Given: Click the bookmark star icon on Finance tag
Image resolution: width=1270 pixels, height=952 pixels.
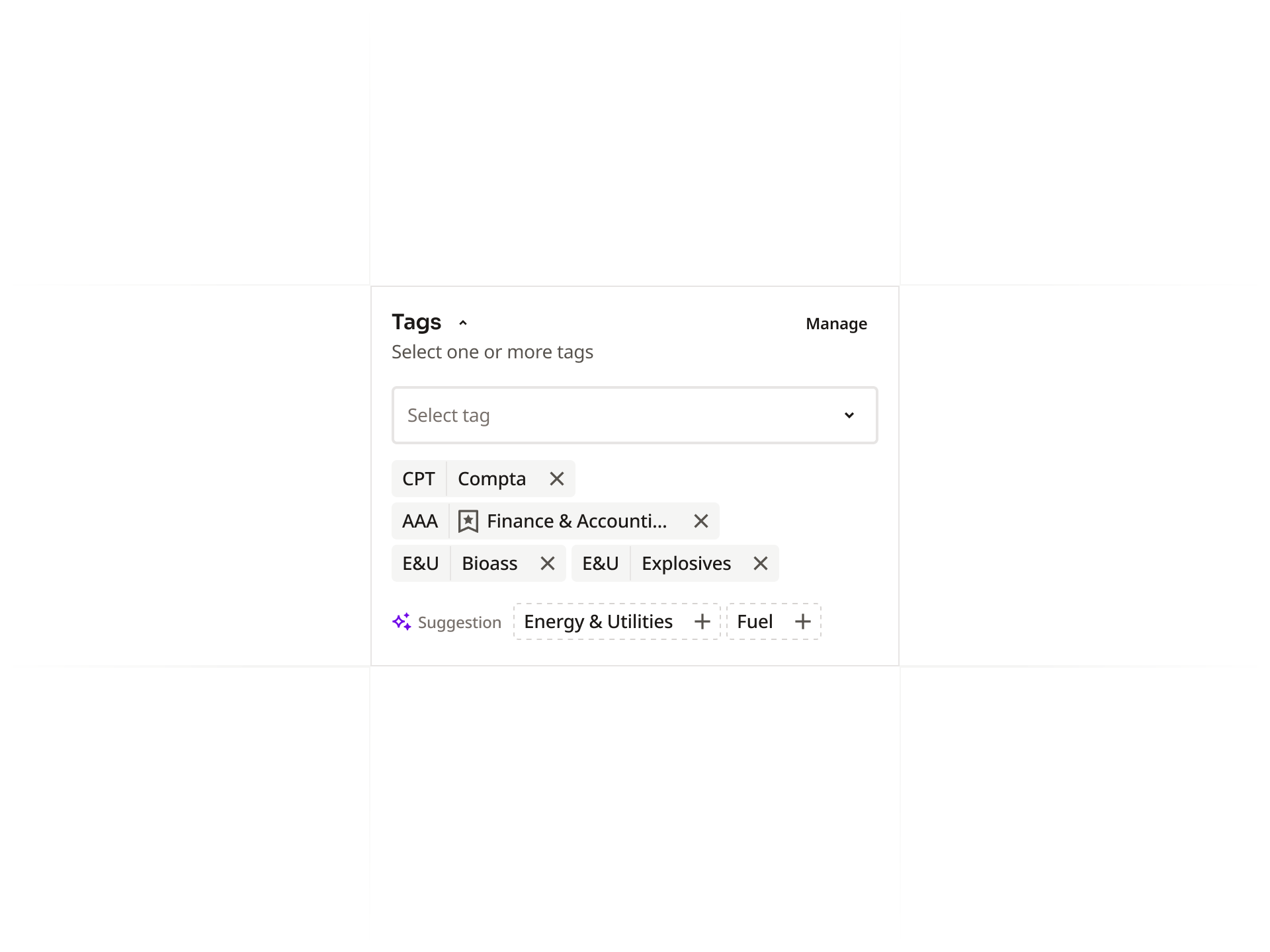Looking at the screenshot, I should (x=468, y=521).
